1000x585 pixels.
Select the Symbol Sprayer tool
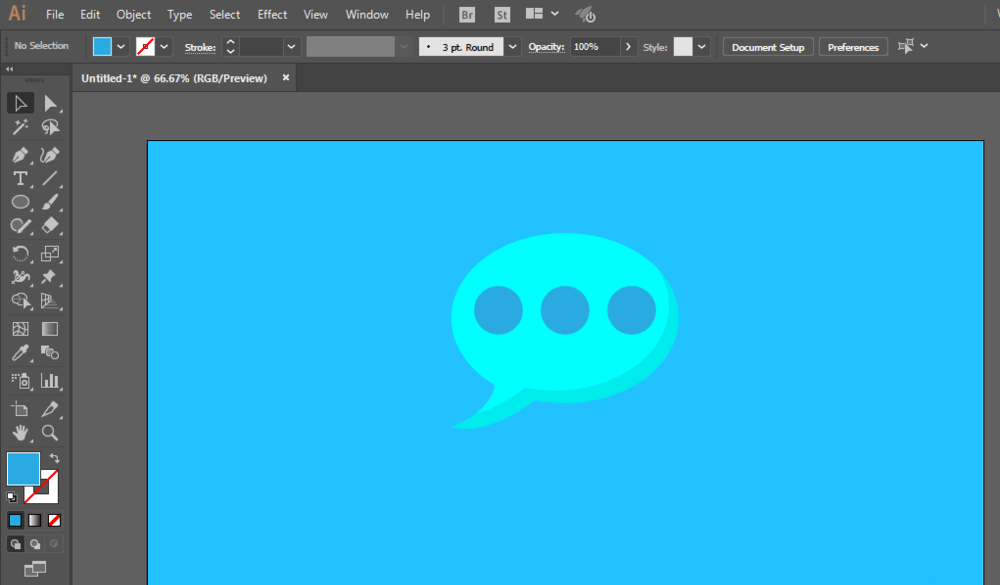(20, 381)
